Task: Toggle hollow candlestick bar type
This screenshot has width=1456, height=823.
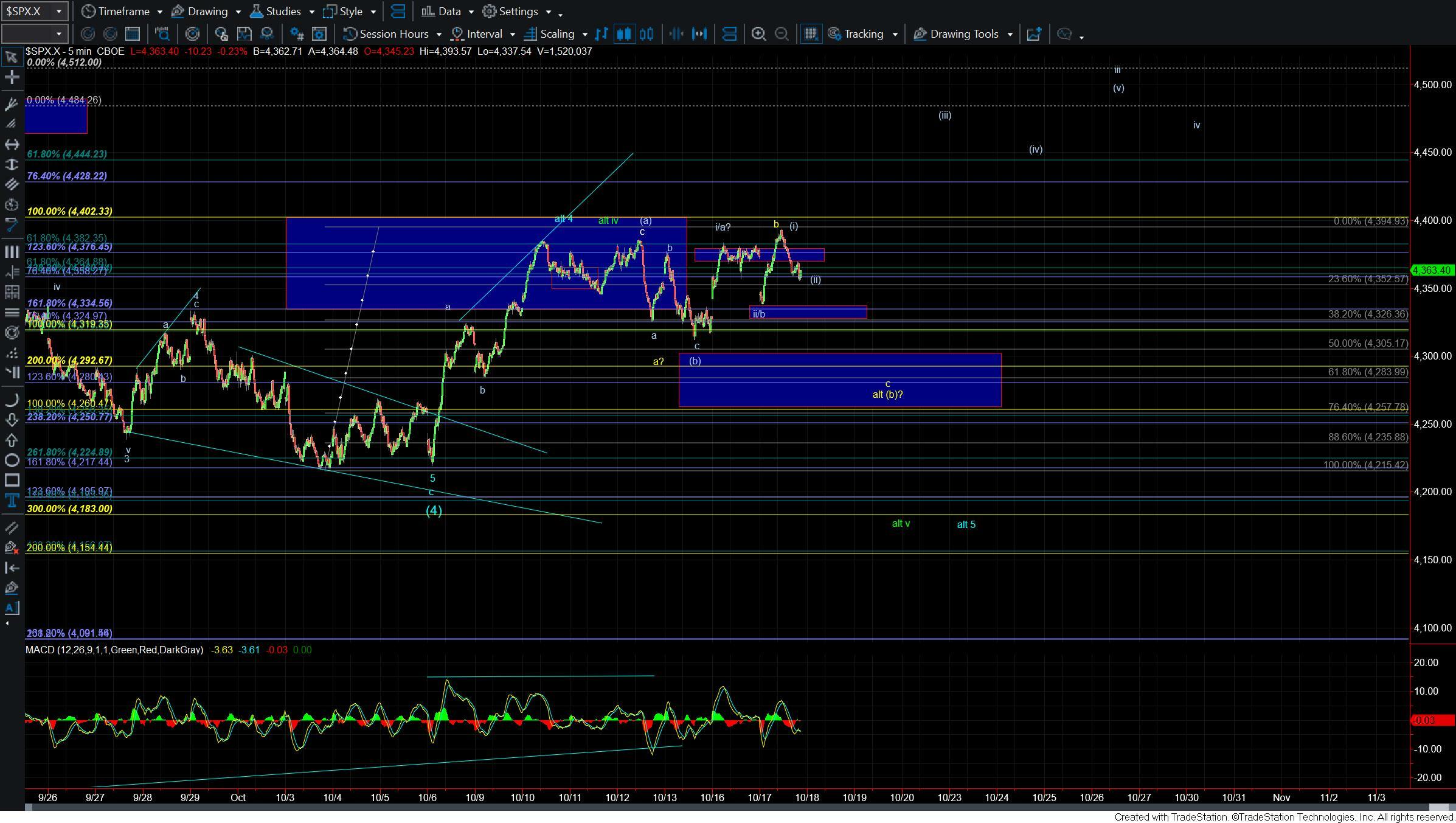Action: [x=647, y=34]
